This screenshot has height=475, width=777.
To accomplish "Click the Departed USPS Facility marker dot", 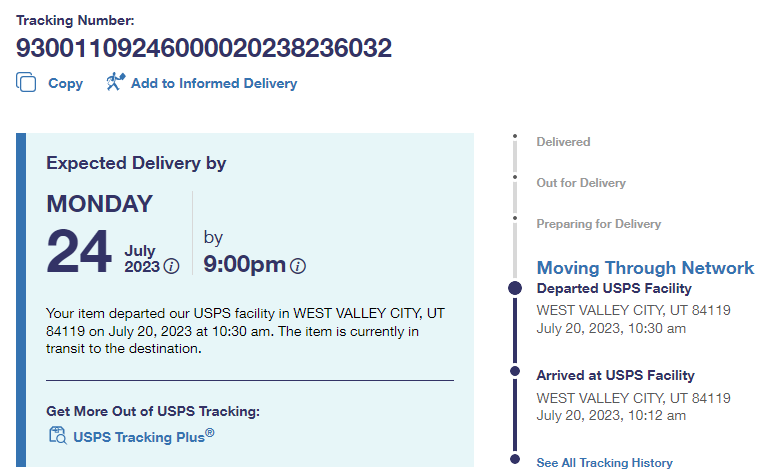I will [x=515, y=288].
